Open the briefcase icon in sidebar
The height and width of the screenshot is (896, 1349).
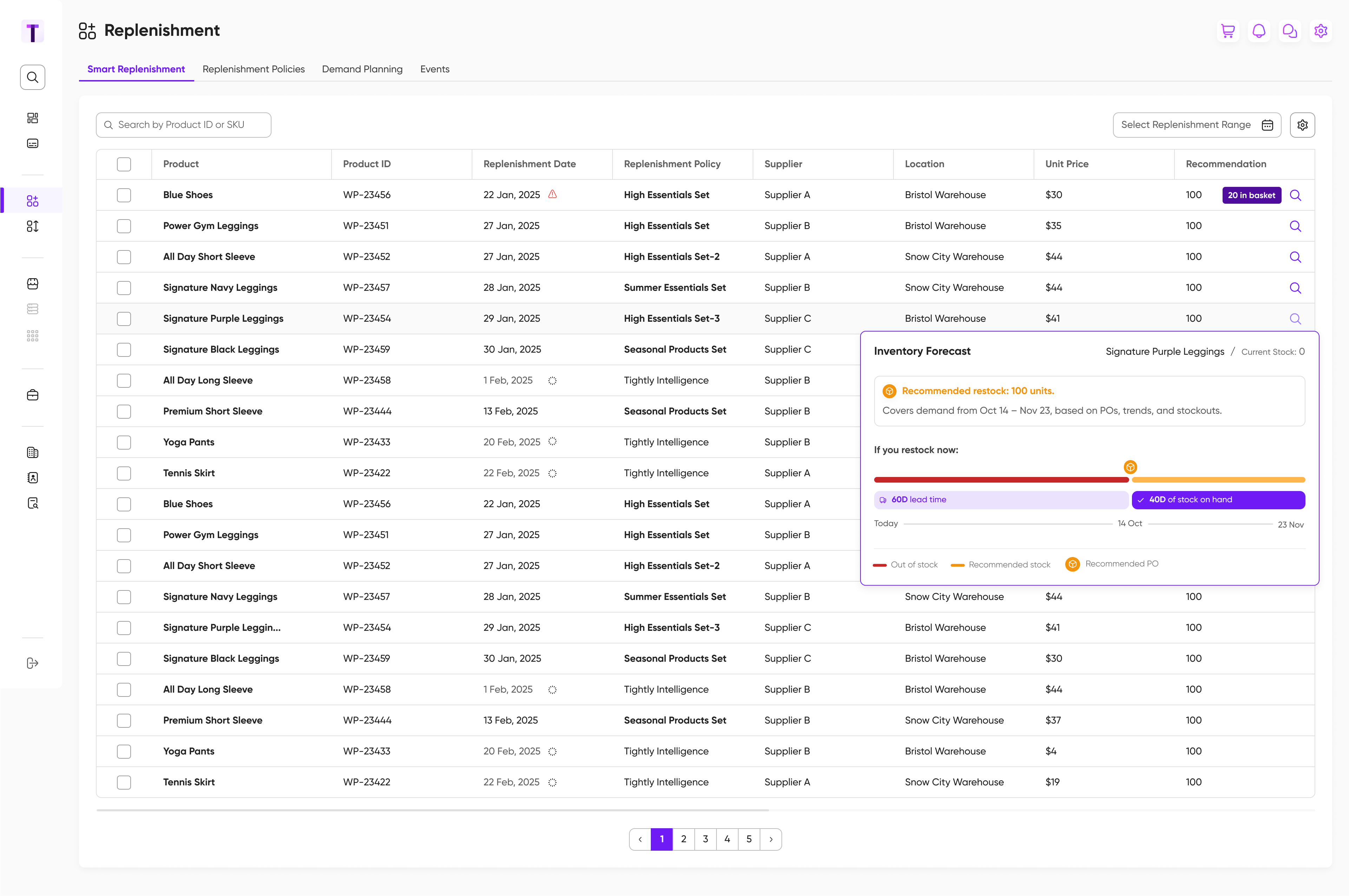[33, 395]
